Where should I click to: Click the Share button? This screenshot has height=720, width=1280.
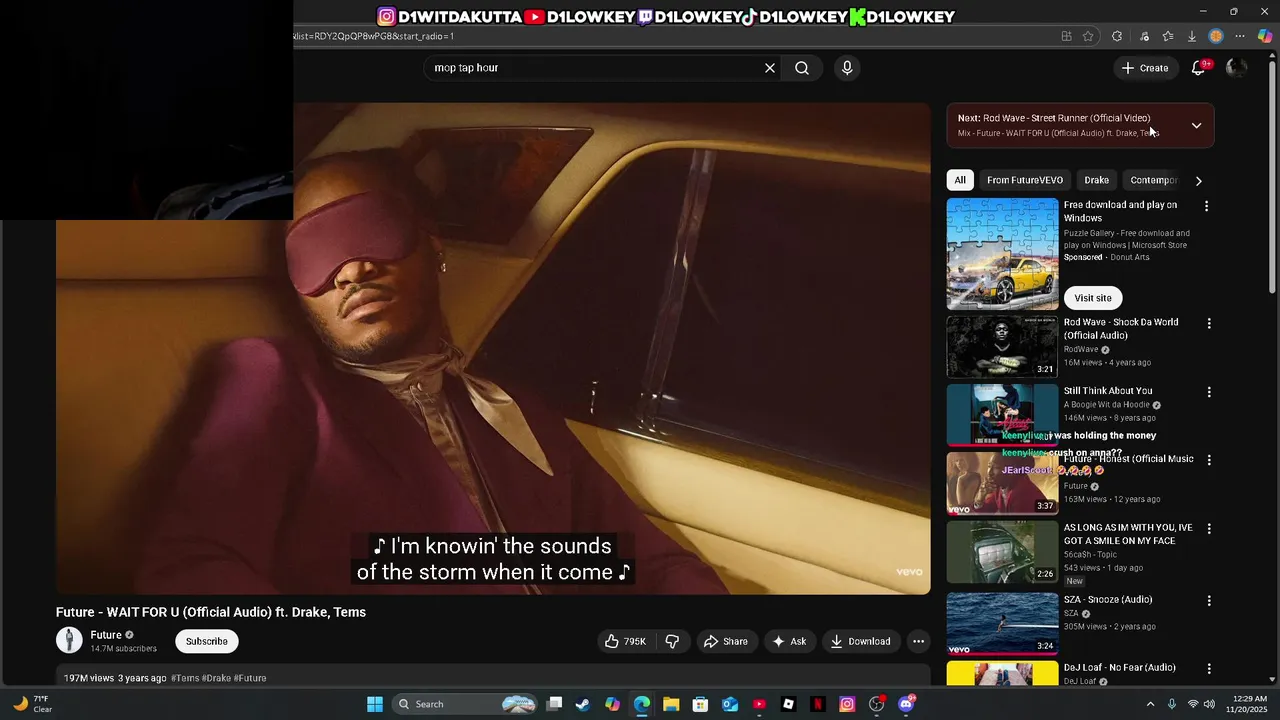[725, 641]
